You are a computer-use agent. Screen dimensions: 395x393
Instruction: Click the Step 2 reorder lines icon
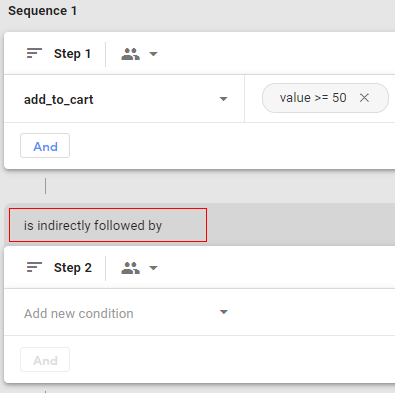coord(34,267)
